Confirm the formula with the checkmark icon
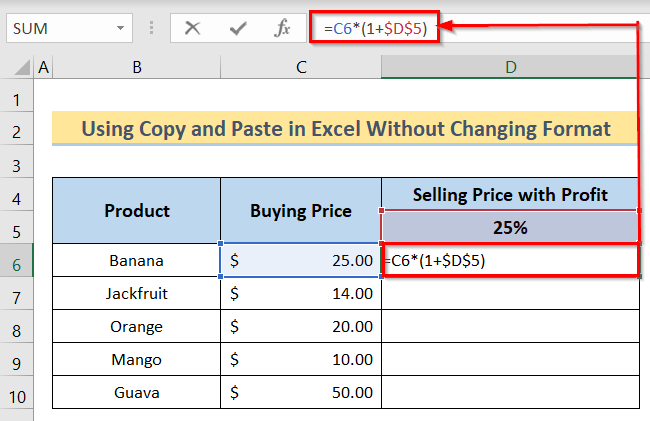This screenshot has height=421, width=650. 238,29
